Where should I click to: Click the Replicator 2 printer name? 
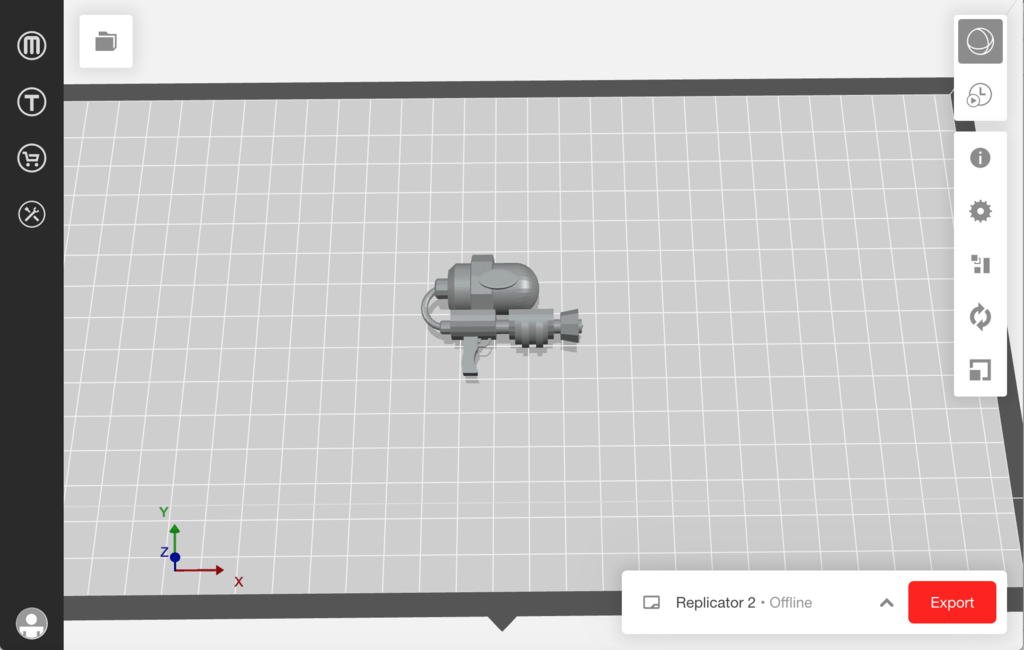pyautogui.click(x=715, y=602)
